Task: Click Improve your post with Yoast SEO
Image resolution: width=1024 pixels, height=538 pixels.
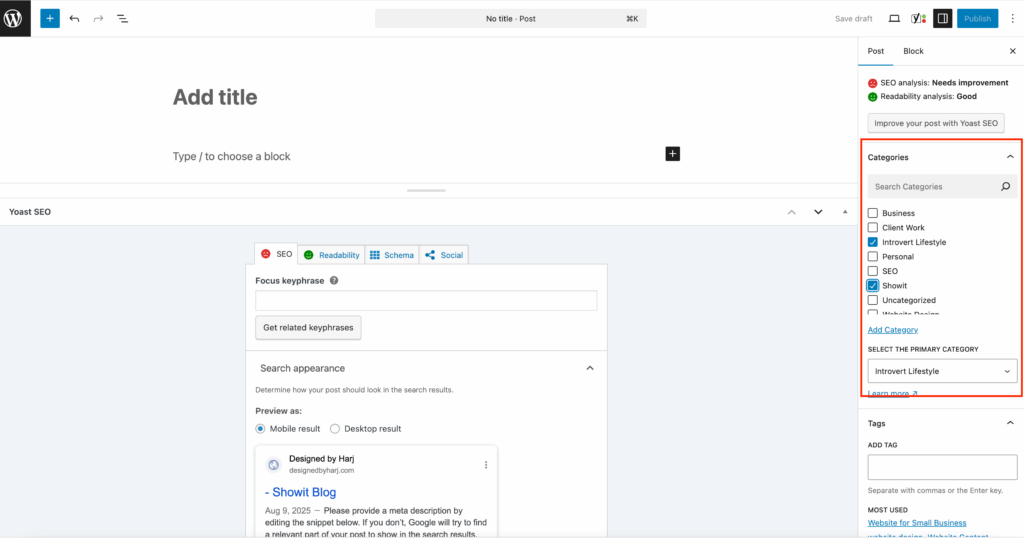Action: pyautogui.click(x=936, y=123)
